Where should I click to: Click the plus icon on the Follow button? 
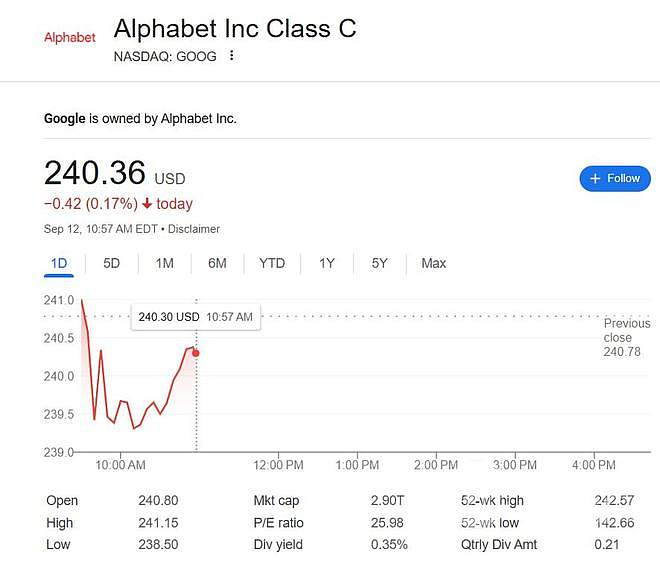(595, 178)
